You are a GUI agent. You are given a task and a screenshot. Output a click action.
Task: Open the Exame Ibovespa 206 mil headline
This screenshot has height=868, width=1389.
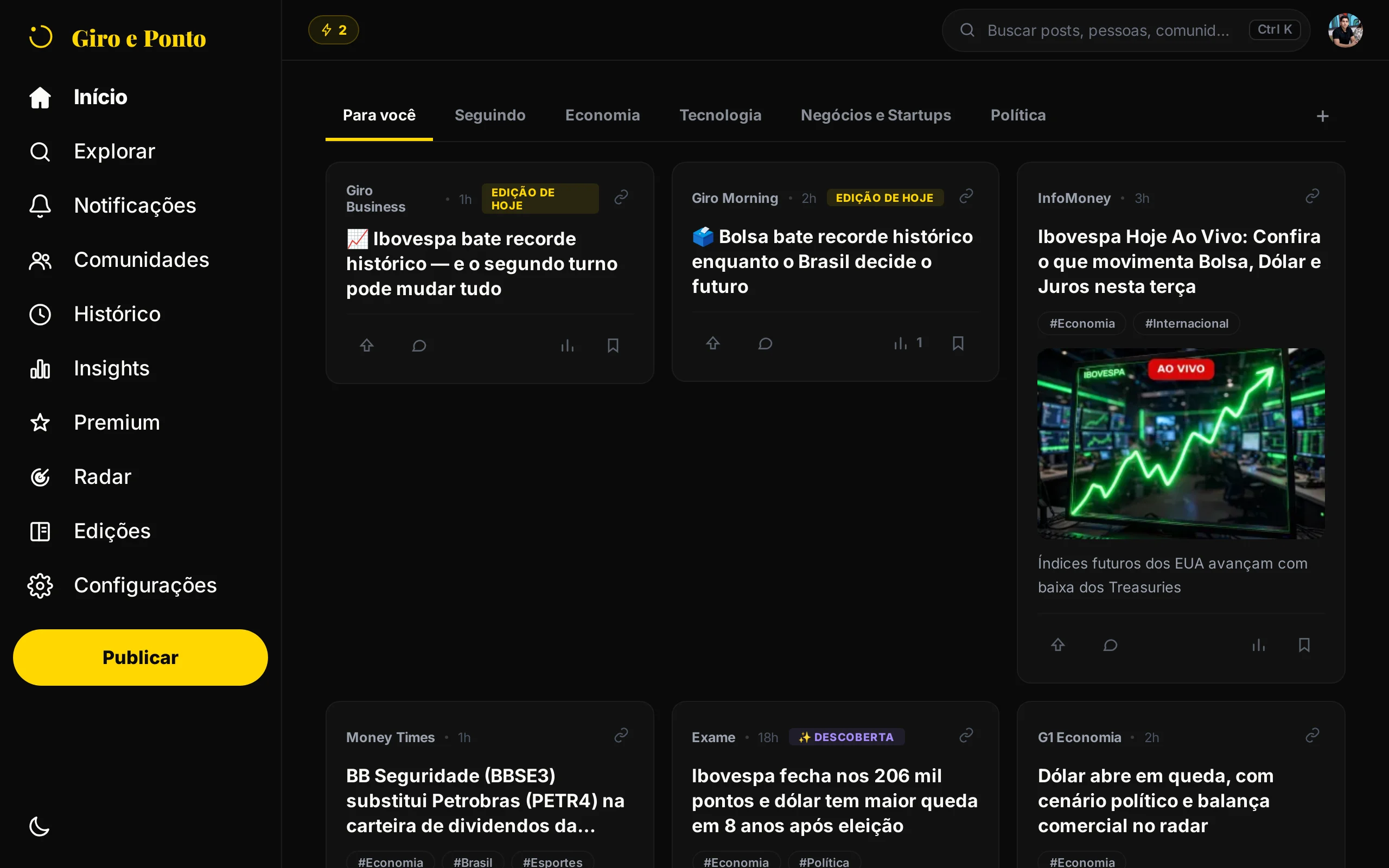(834, 801)
